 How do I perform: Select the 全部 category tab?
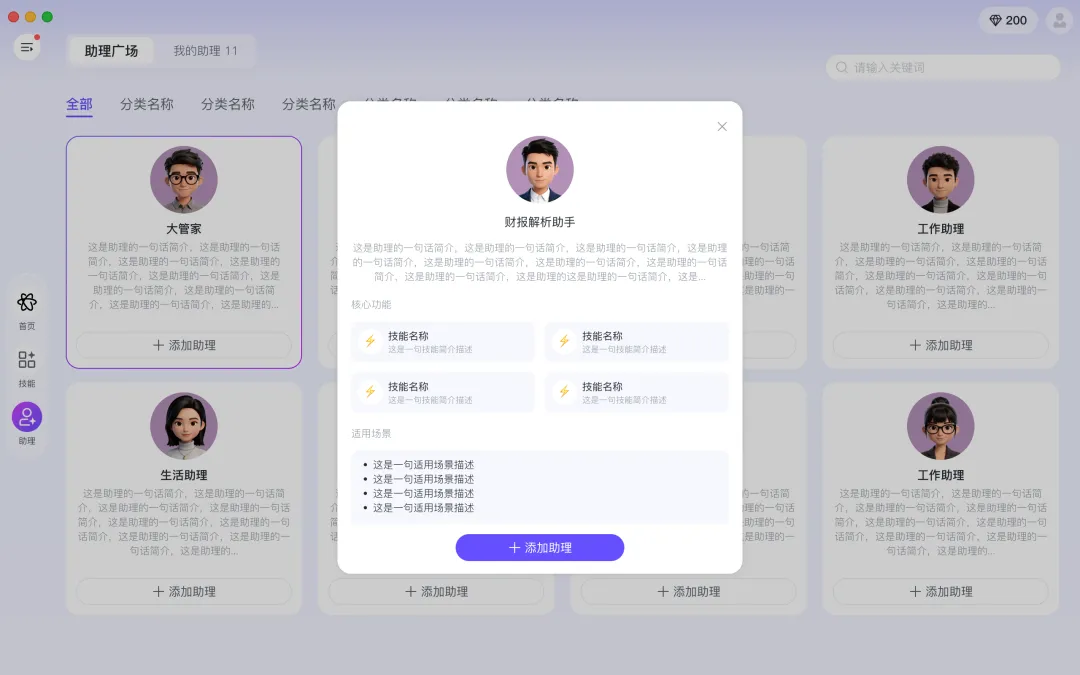79,105
